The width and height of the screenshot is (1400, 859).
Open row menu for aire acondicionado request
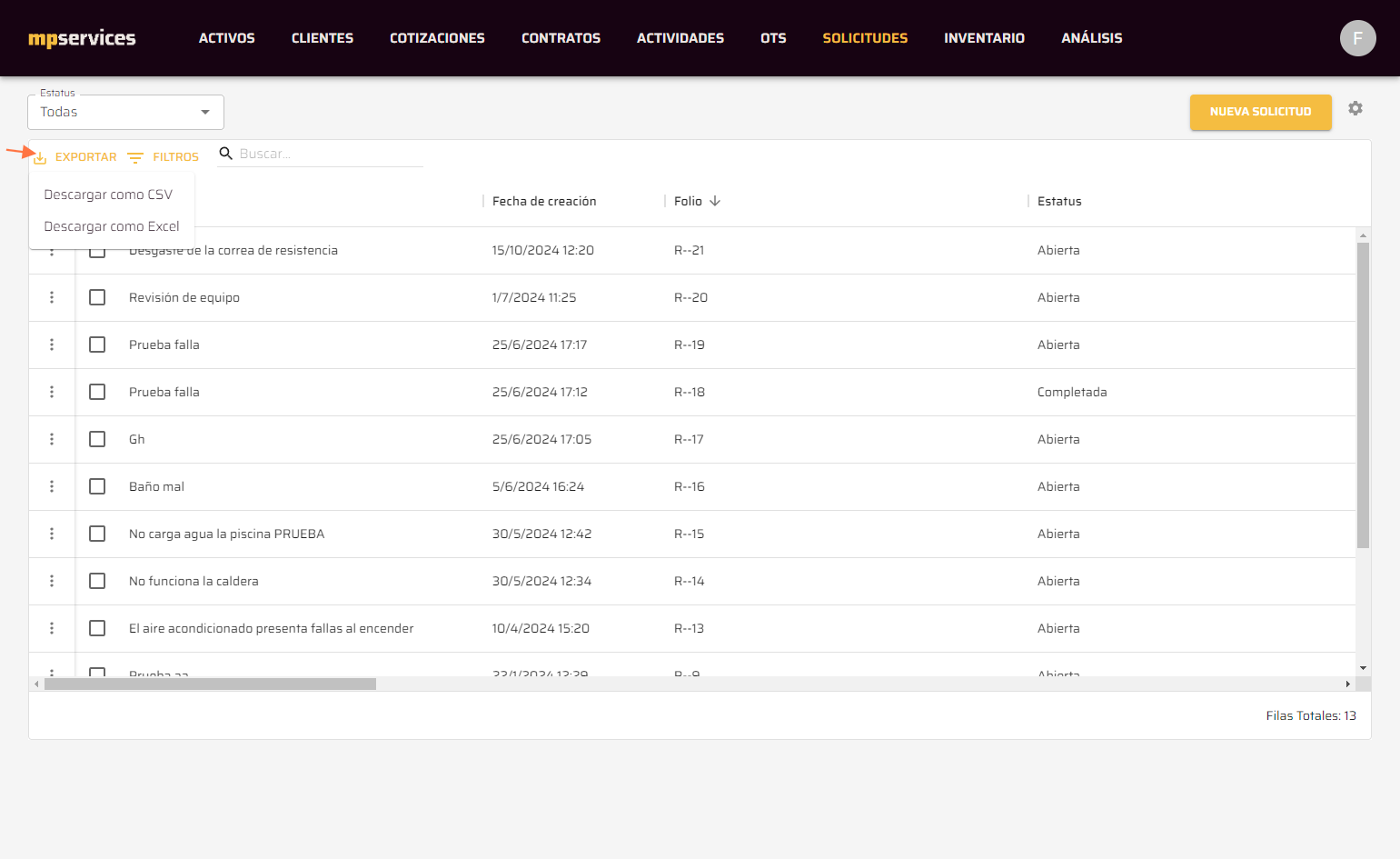pos(52,628)
